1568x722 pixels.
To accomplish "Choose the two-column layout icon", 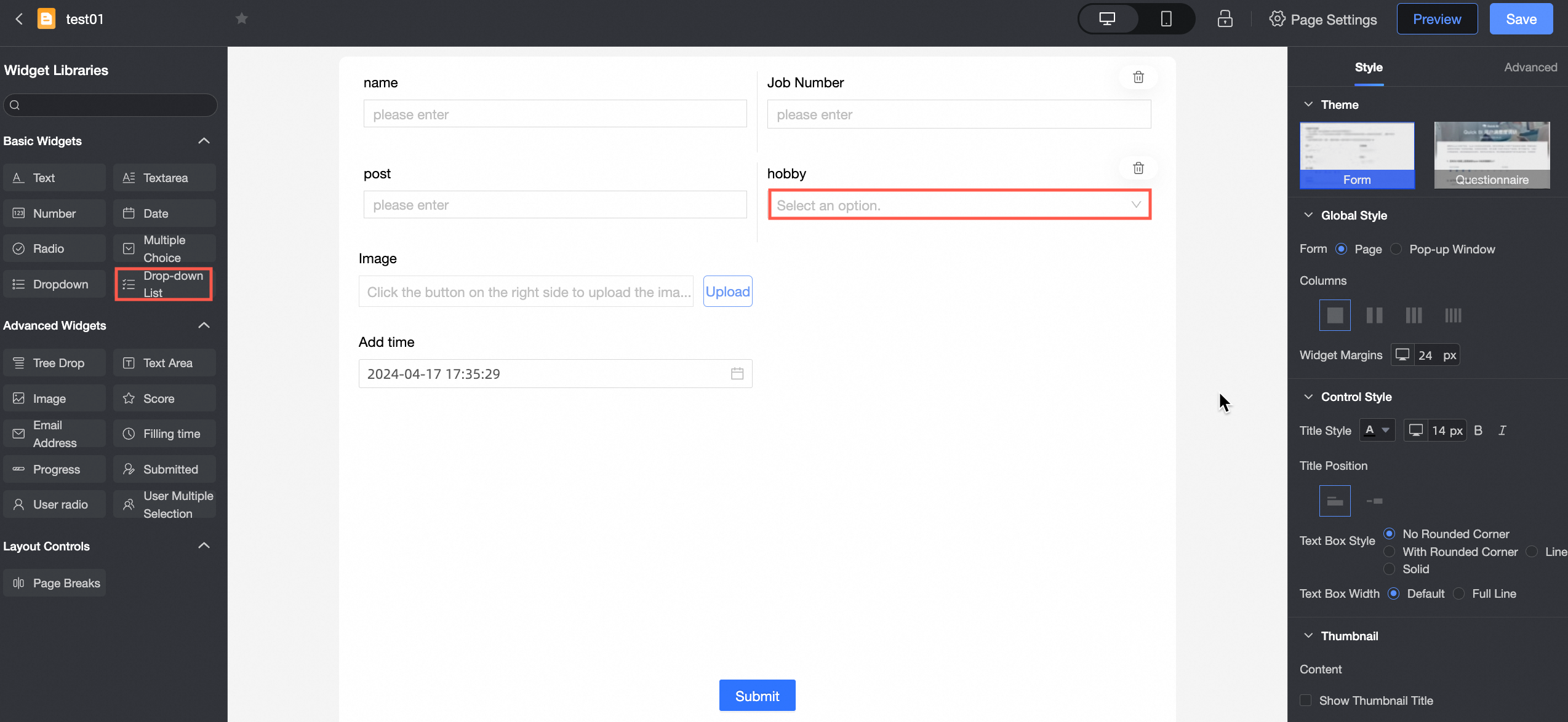I will [1374, 315].
